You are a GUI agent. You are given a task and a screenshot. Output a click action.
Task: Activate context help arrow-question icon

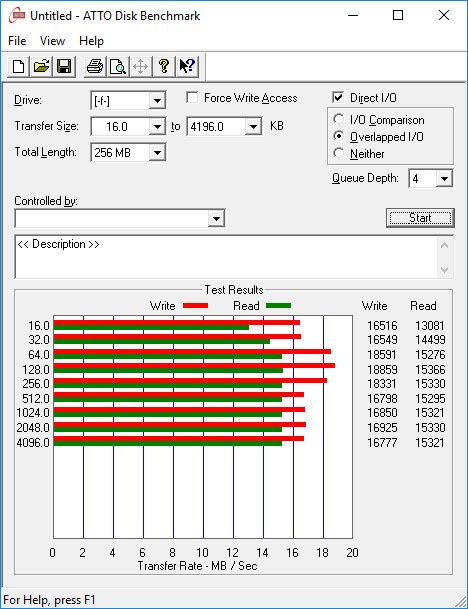pos(187,66)
